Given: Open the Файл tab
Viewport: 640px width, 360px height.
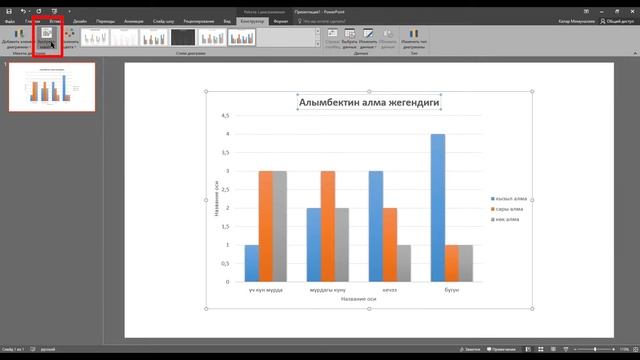Looking at the screenshot, I should click(10, 21).
